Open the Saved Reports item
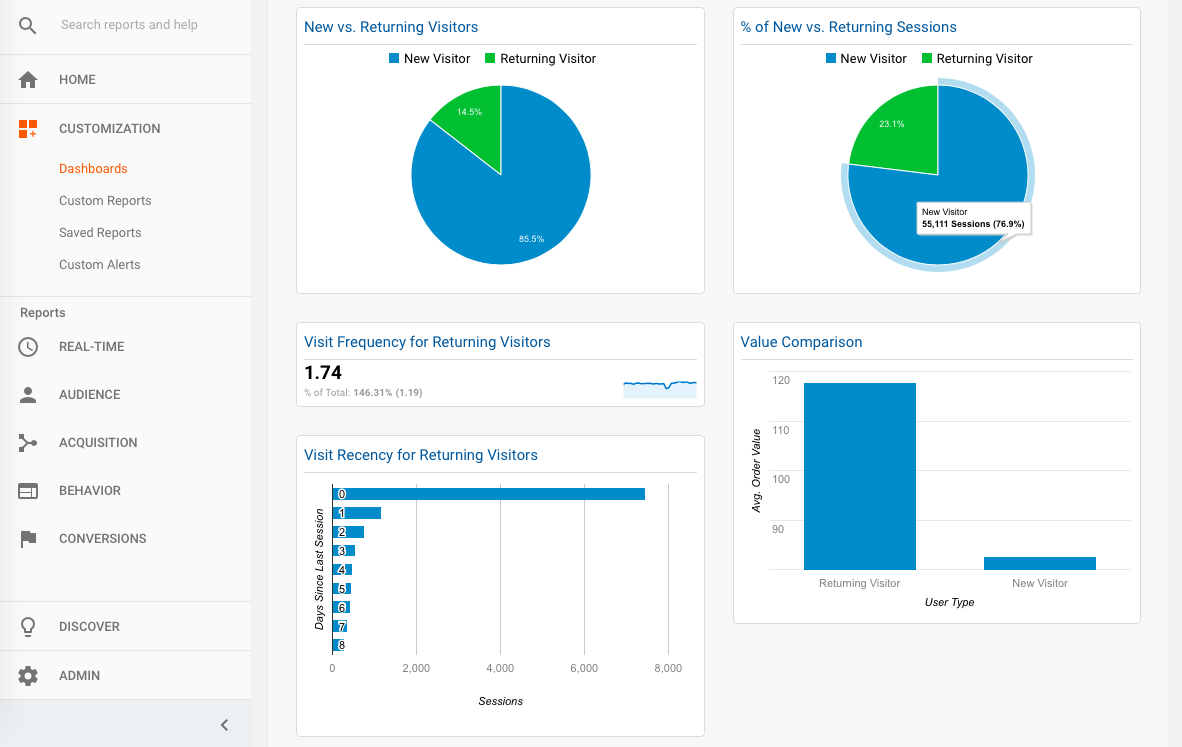 [100, 233]
